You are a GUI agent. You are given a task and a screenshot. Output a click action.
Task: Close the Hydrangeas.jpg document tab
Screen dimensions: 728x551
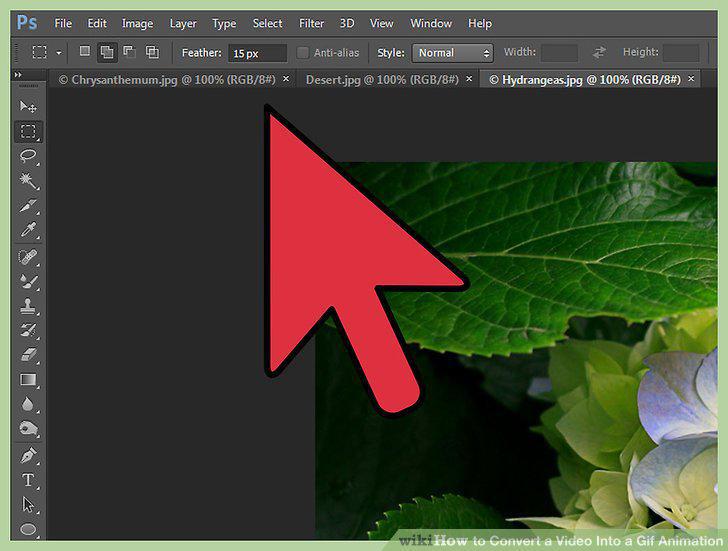[x=691, y=79]
